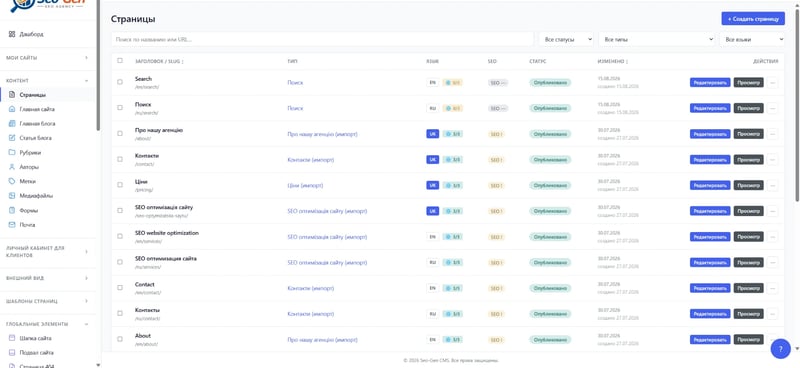Click the UK language badge of Ціни row
800x368 pixels.
[x=433, y=185]
